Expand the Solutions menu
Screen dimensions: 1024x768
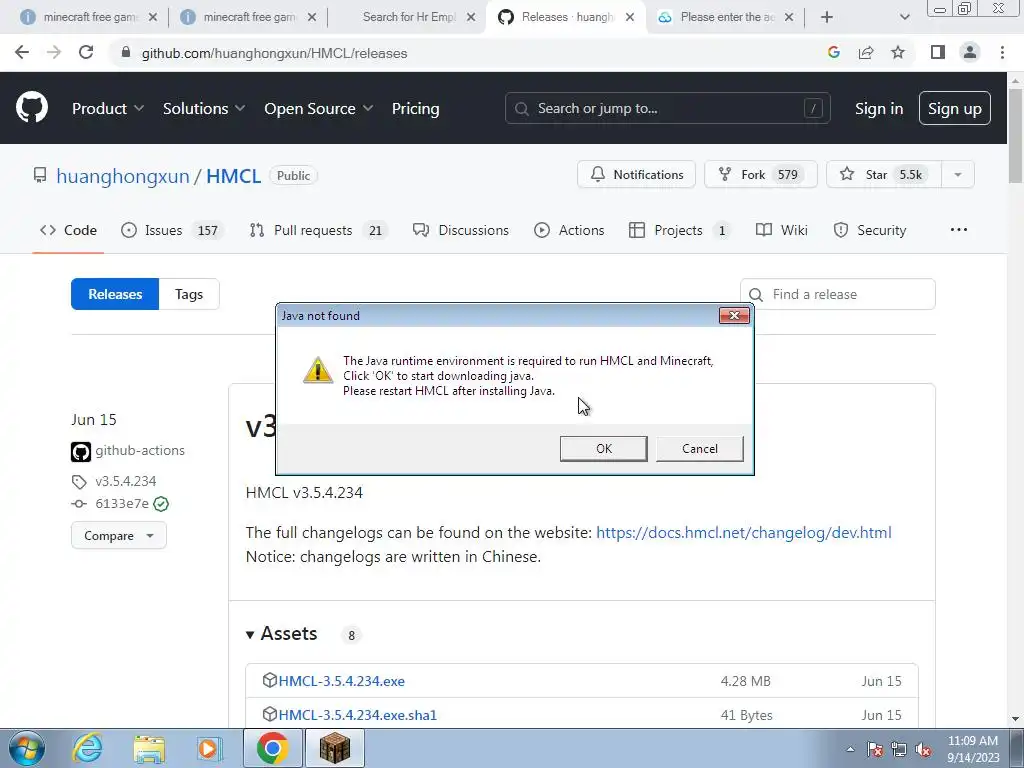[x=204, y=108]
